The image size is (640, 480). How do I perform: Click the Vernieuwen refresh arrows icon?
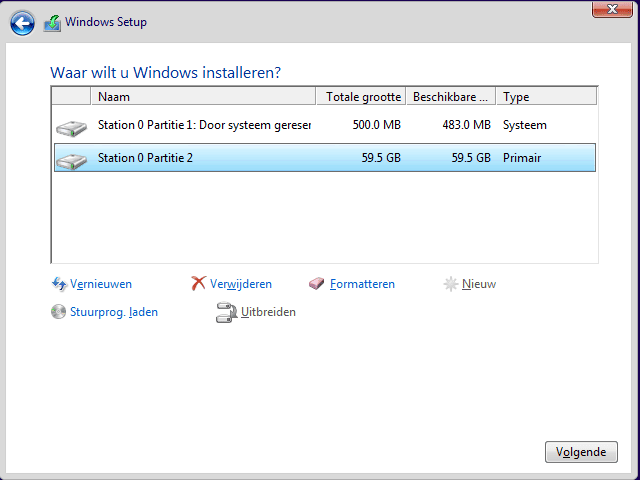click(x=59, y=284)
